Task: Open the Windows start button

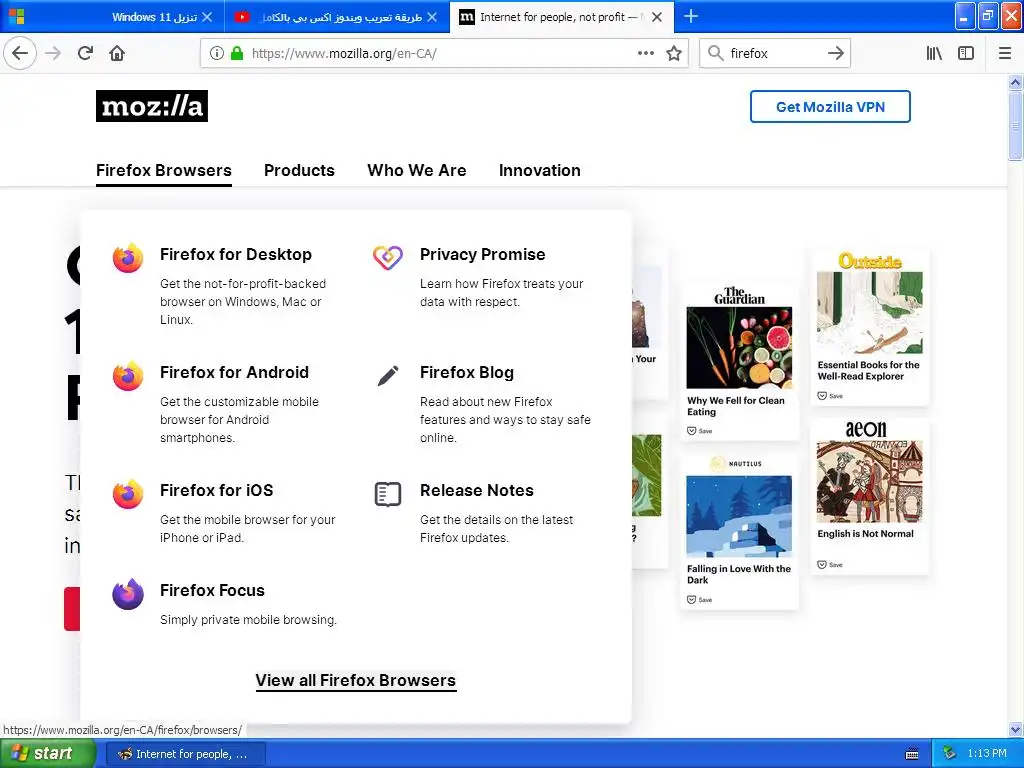Action: [x=48, y=754]
